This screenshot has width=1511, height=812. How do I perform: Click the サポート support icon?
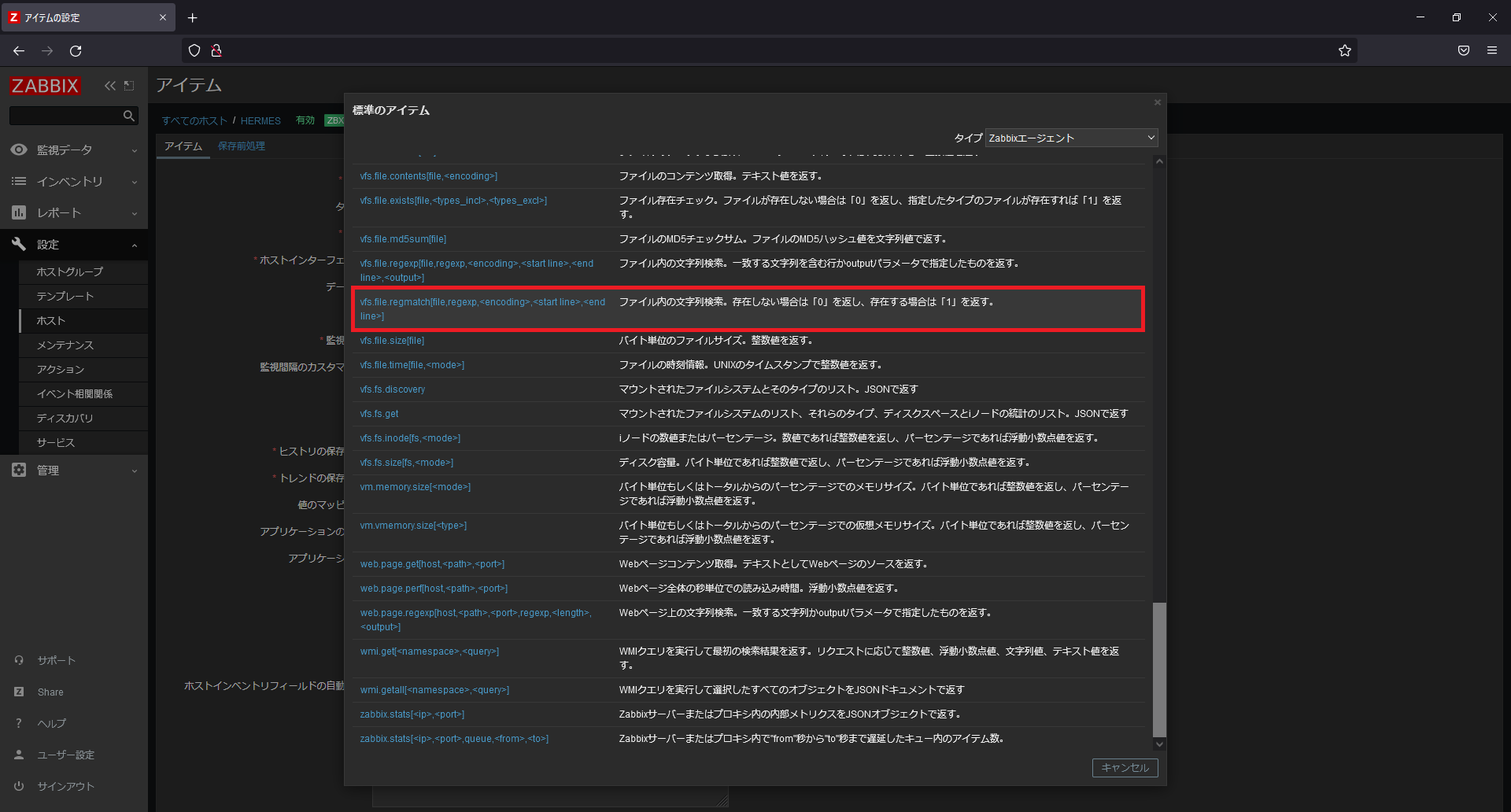click(x=18, y=660)
